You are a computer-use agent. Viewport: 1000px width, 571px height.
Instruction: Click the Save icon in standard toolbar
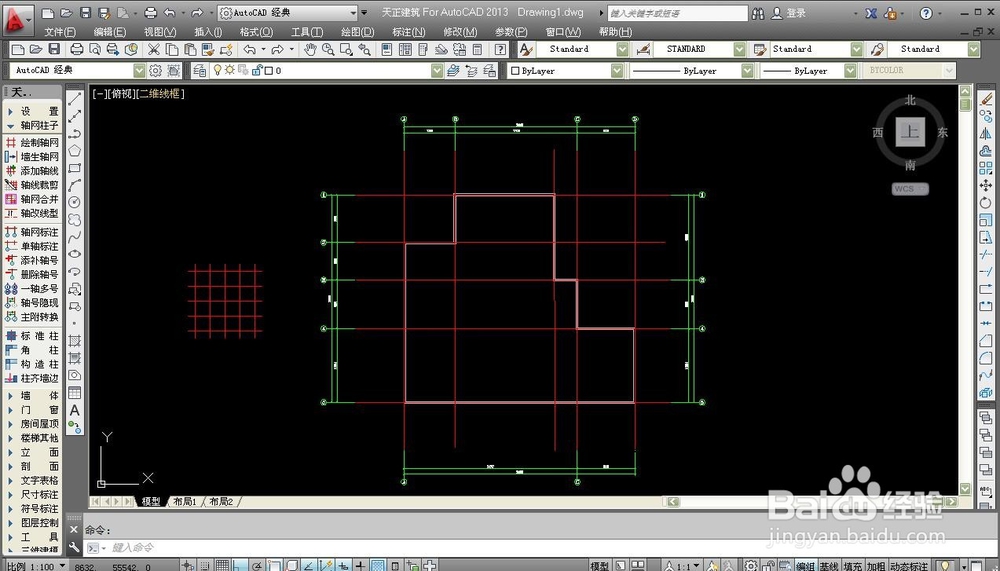tap(54, 49)
